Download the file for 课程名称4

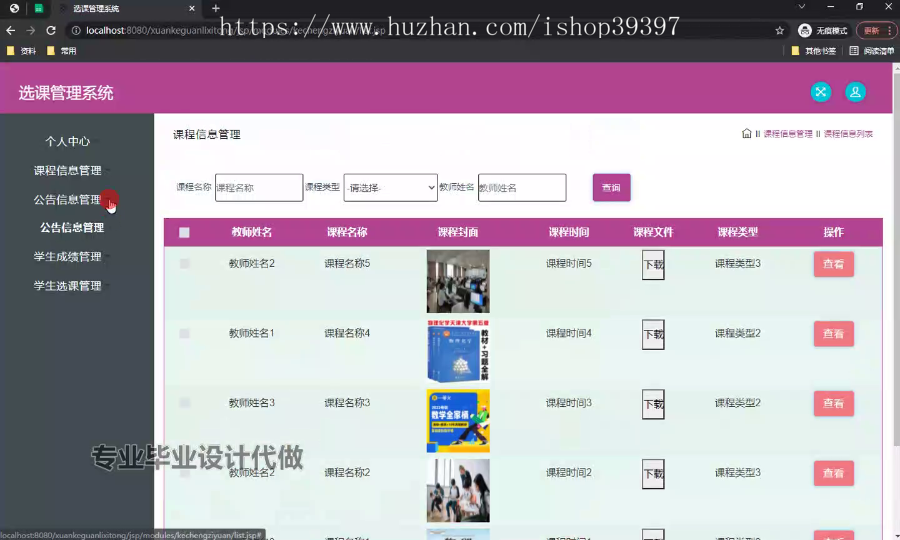653,335
